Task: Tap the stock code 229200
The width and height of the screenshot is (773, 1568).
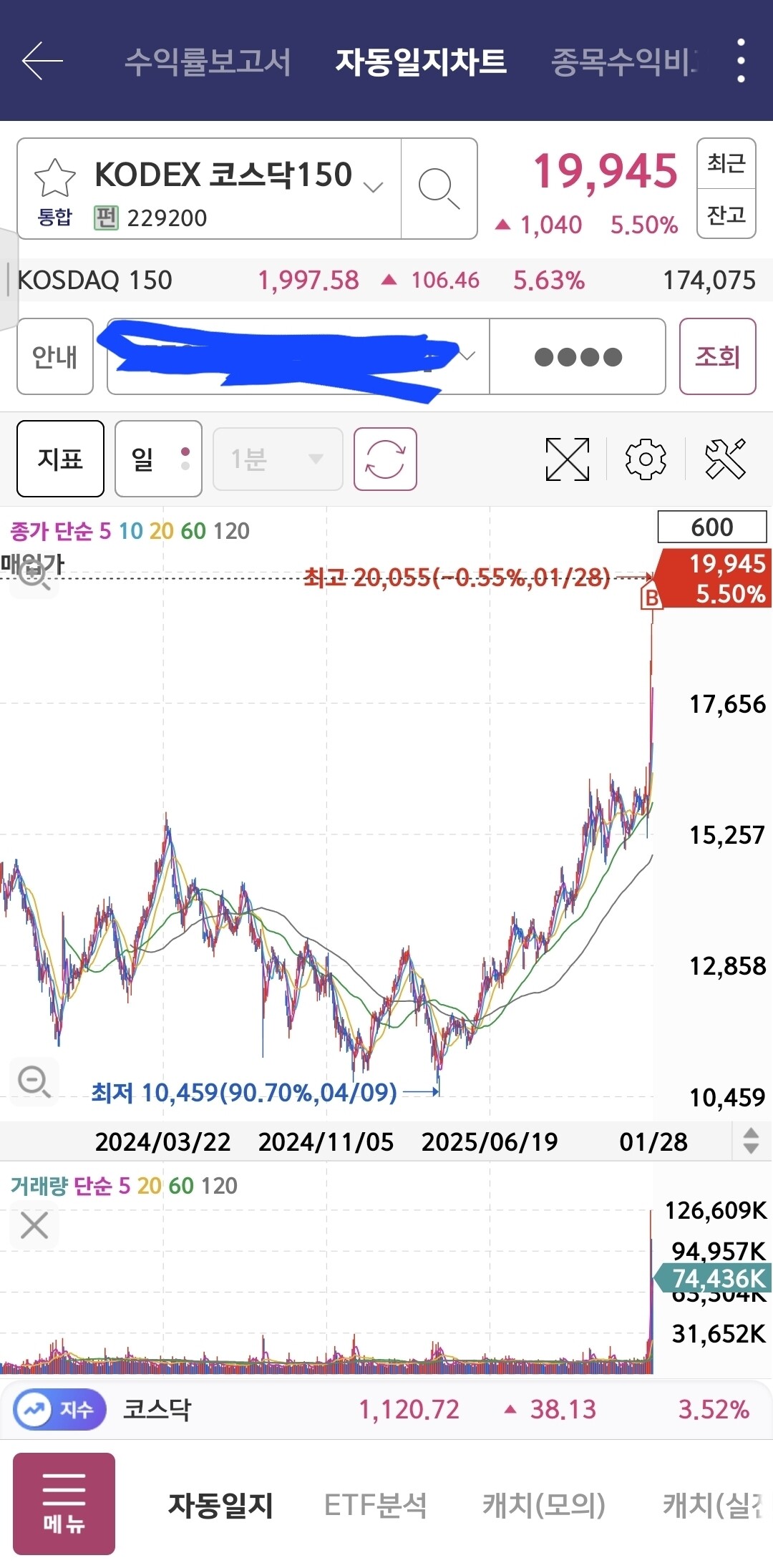Action: point(167,218)
